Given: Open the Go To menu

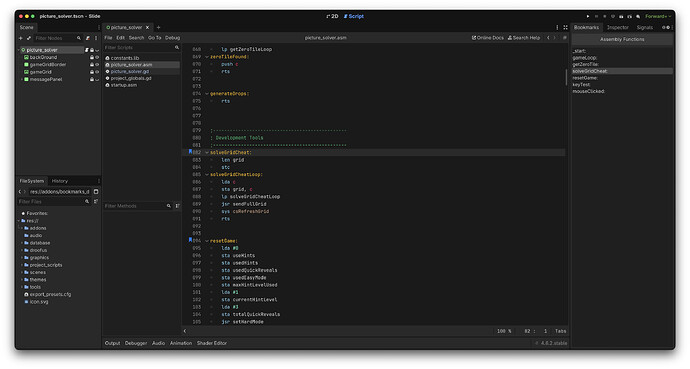Looking at the screenshot, I should coord(154,38).
